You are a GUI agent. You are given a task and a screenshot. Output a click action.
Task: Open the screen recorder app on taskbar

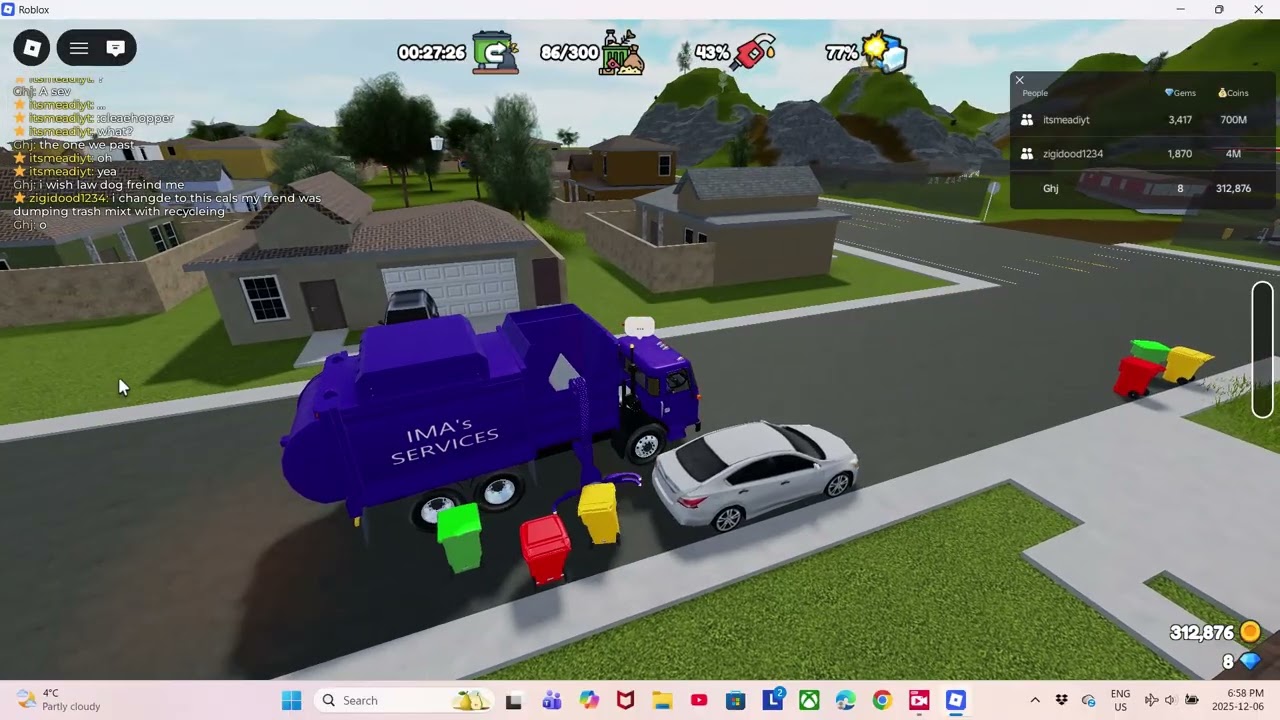coord(919,700)
